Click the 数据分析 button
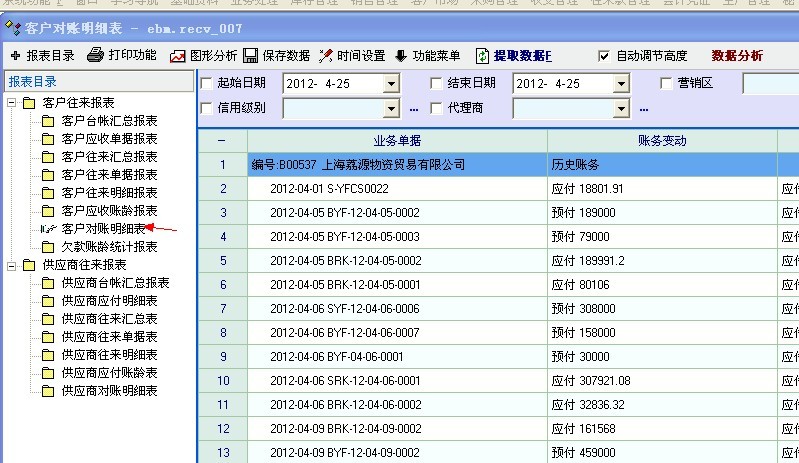 click(737, 56)
